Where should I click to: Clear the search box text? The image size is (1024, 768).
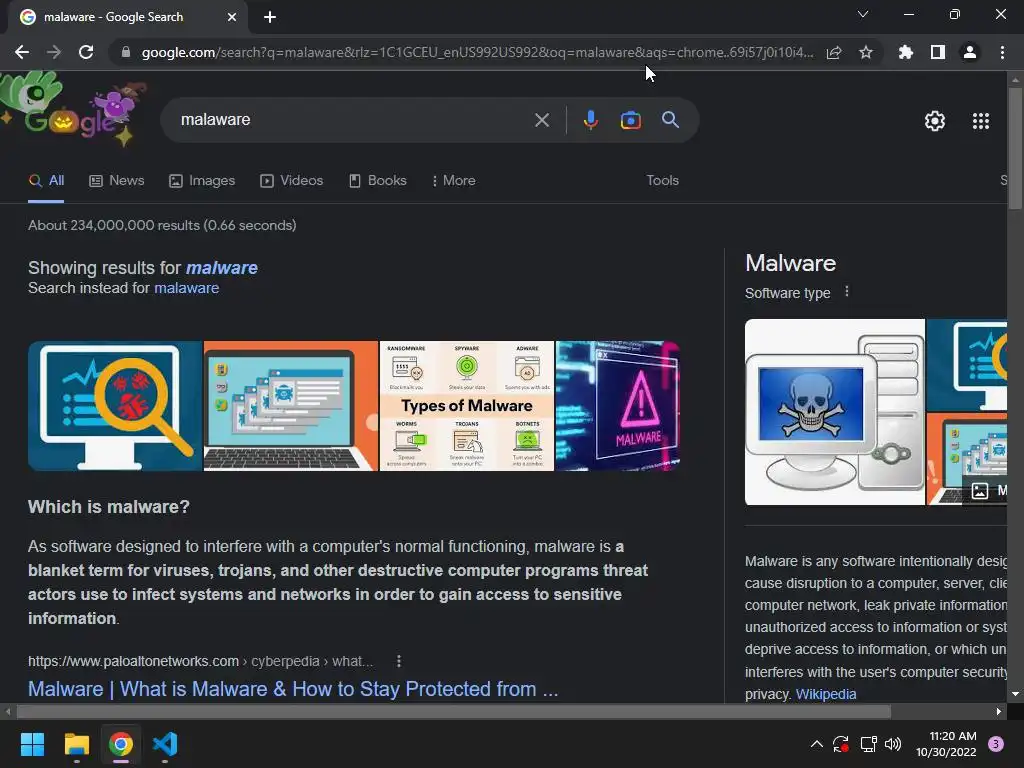(x=541, y=120)
